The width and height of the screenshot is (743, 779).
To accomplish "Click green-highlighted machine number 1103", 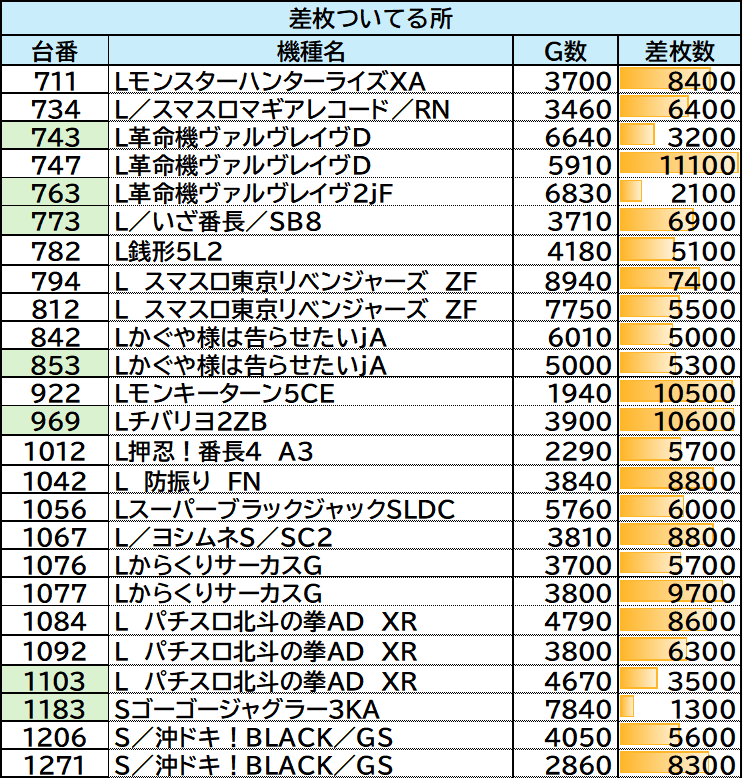I will (x=55, y=679).
